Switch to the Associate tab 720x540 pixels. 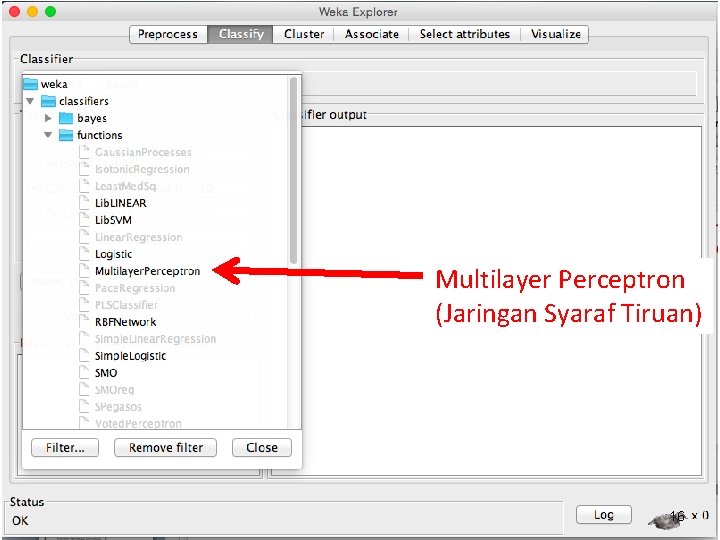click(x=371, y=34)
